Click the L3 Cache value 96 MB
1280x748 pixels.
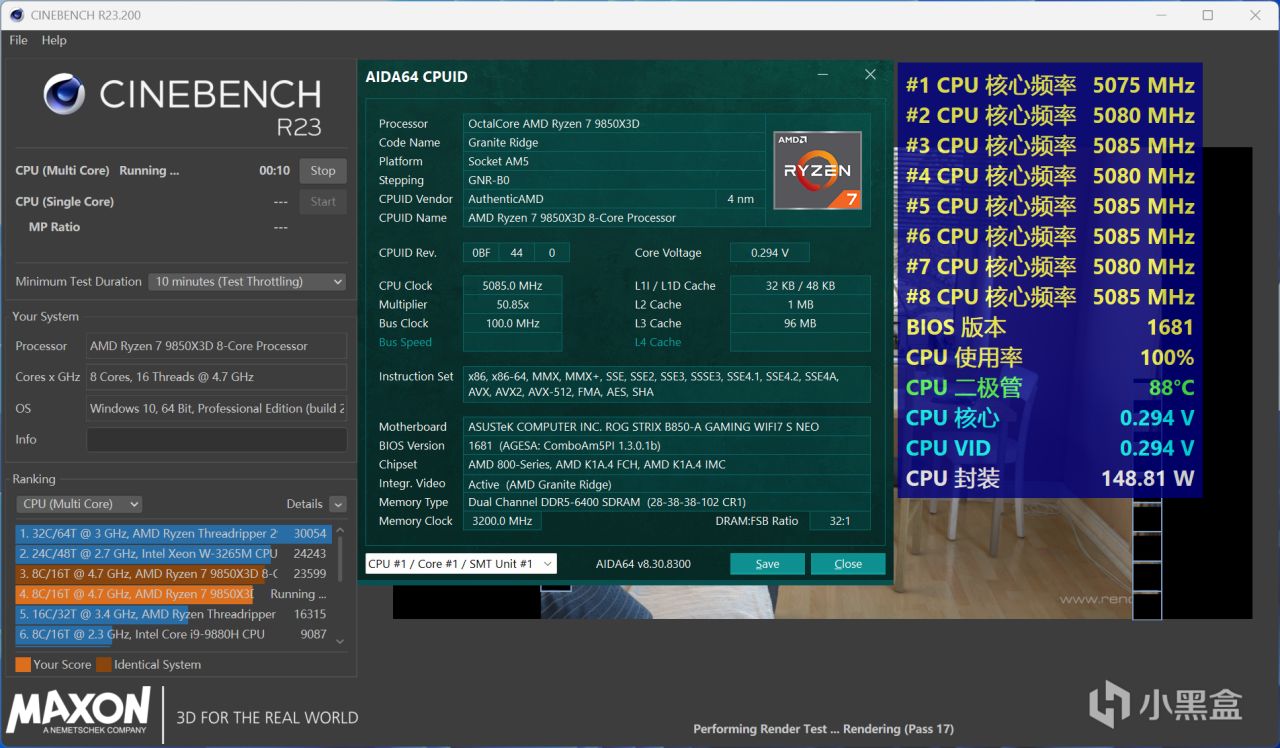800,324
